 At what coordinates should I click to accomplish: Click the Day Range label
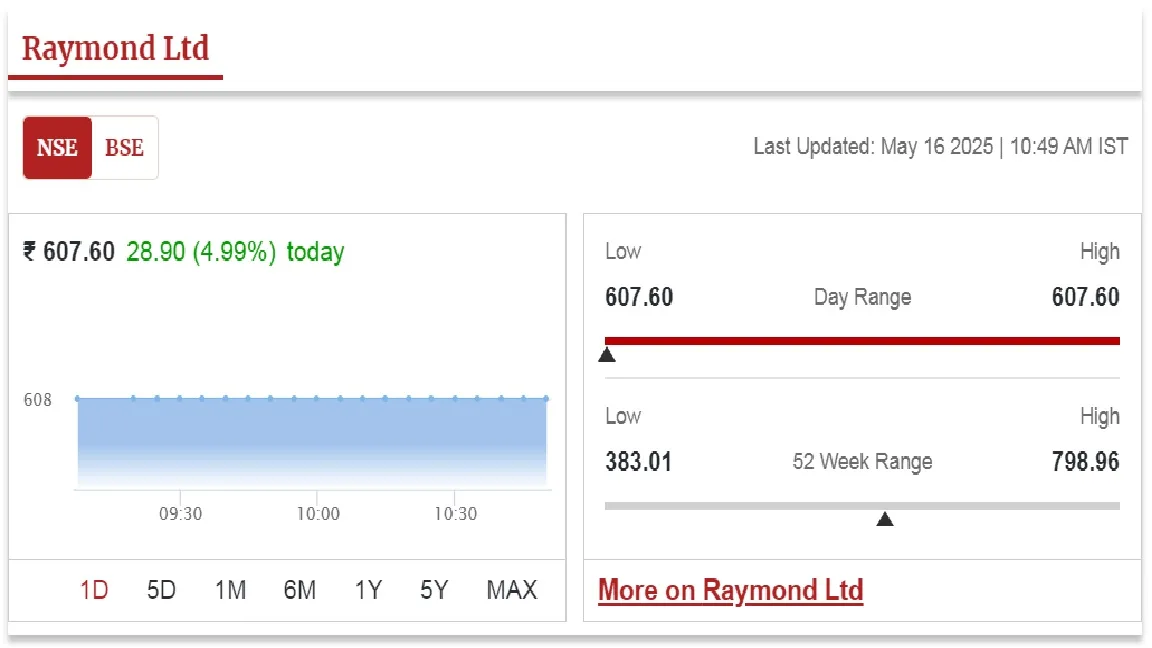863,298
